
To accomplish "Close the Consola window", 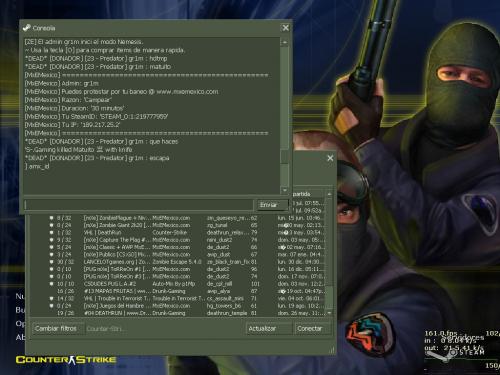I will pyautogui.click(x=286, y=28).
